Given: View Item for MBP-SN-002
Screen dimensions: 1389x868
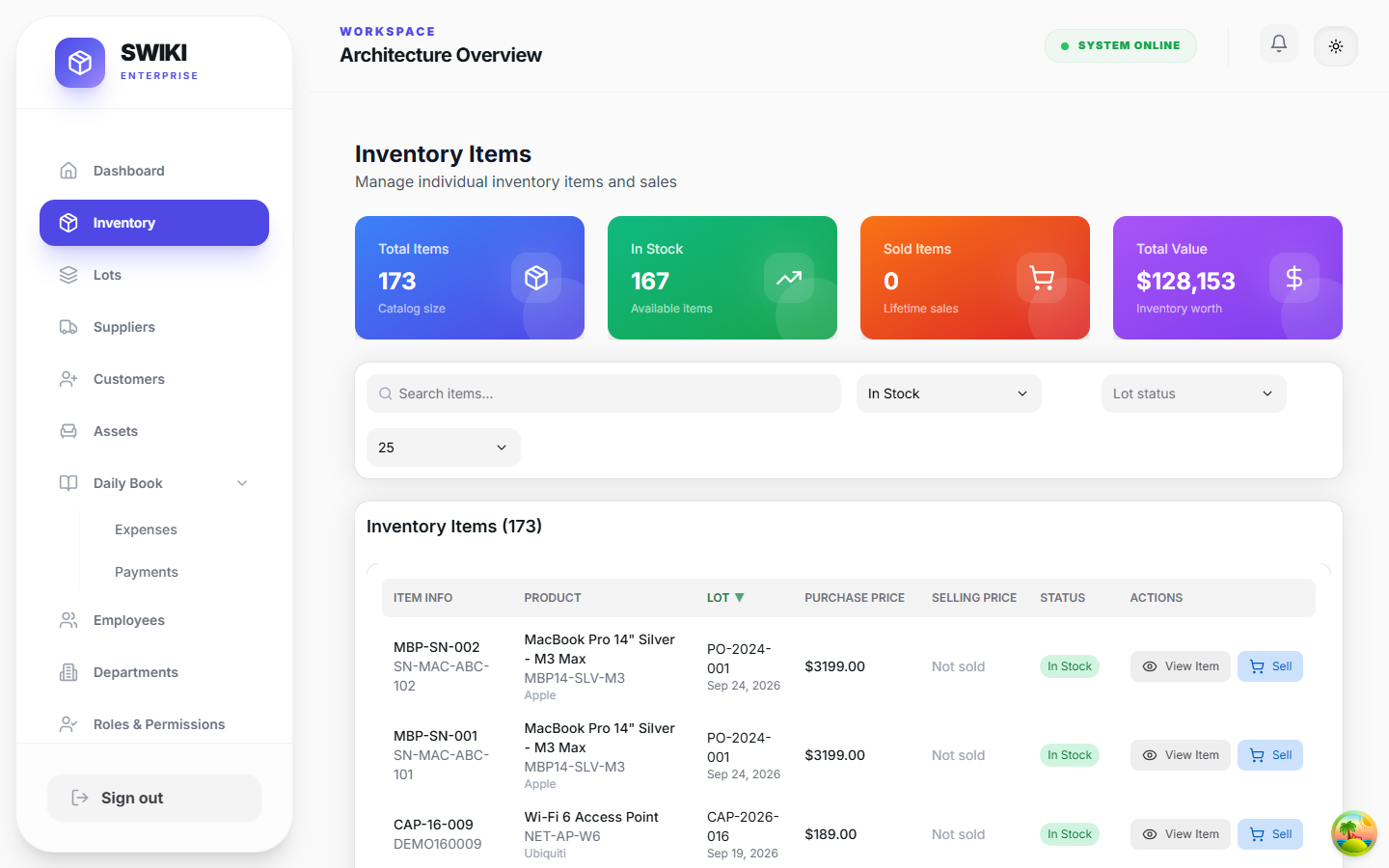Looking at the screenshot, I should [x=1181, y=666].
